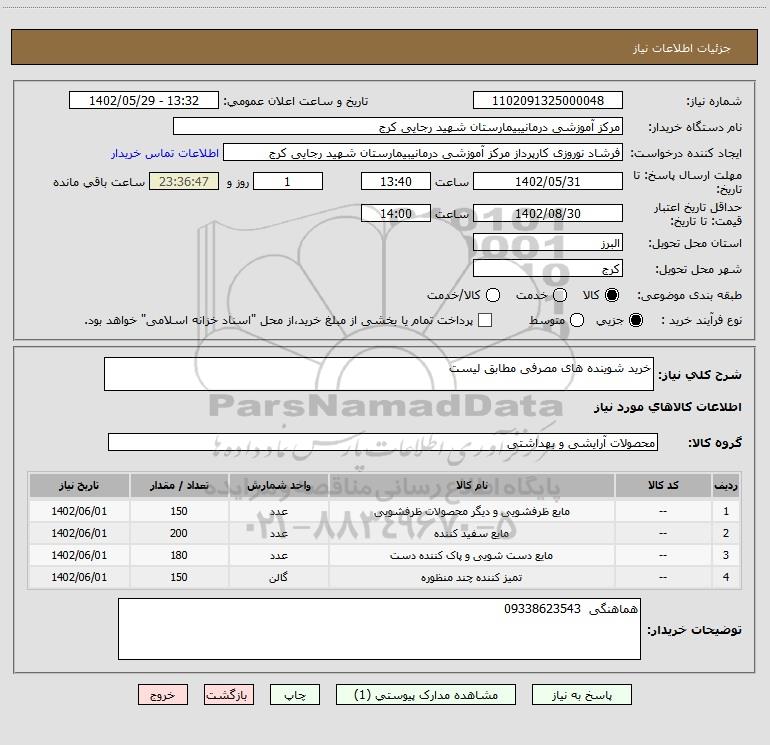
Task: Click item name مایع سفید کننده
Action: [471, 533]
